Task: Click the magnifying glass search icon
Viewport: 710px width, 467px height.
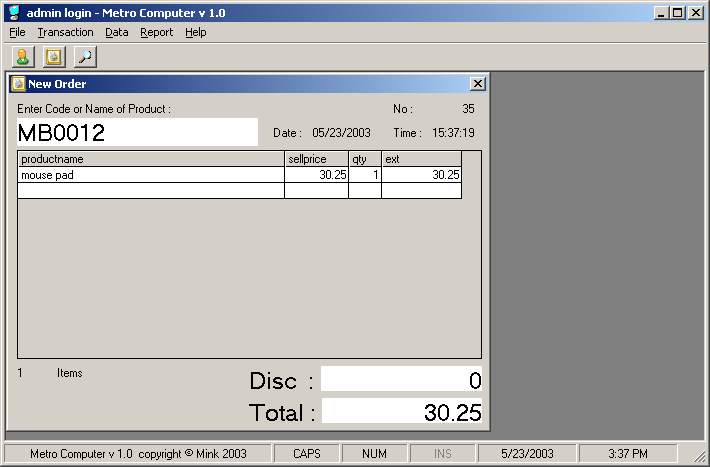Action: [85, 57]
